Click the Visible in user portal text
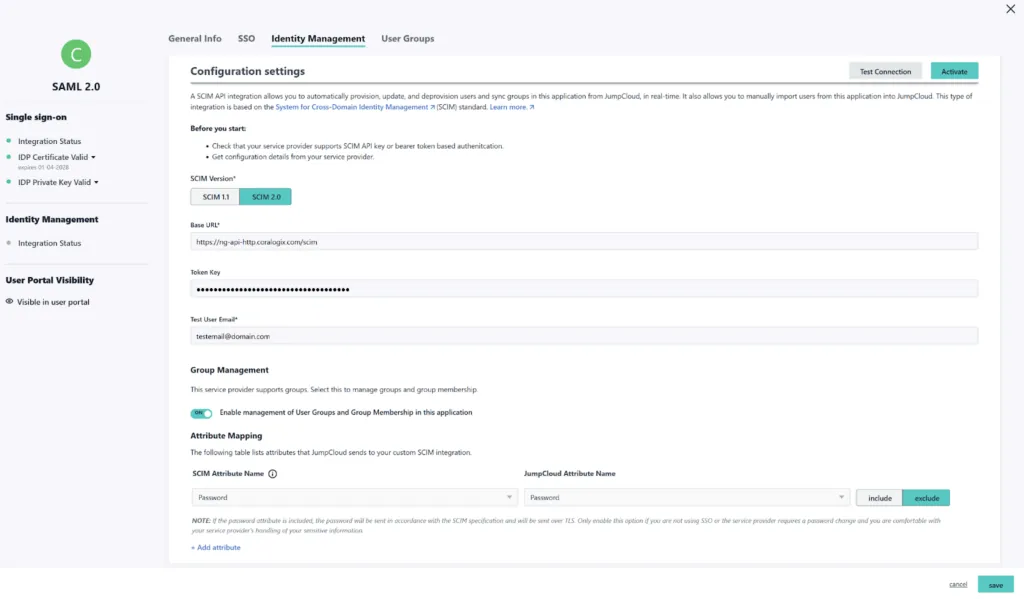Viewport: 1024px width, 599px height. click(53, 302)
